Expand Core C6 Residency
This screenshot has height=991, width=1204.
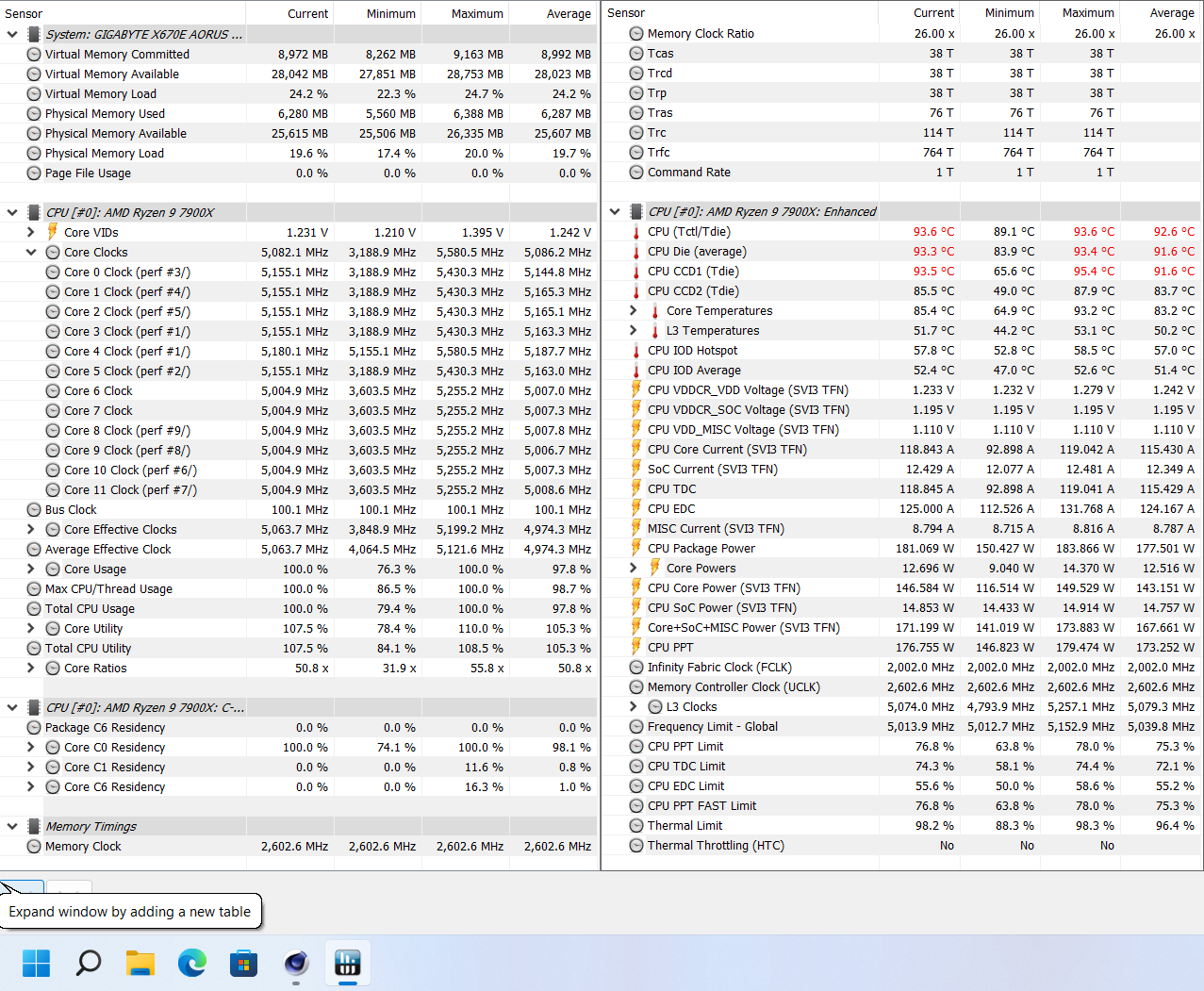[x=31, y=786]
